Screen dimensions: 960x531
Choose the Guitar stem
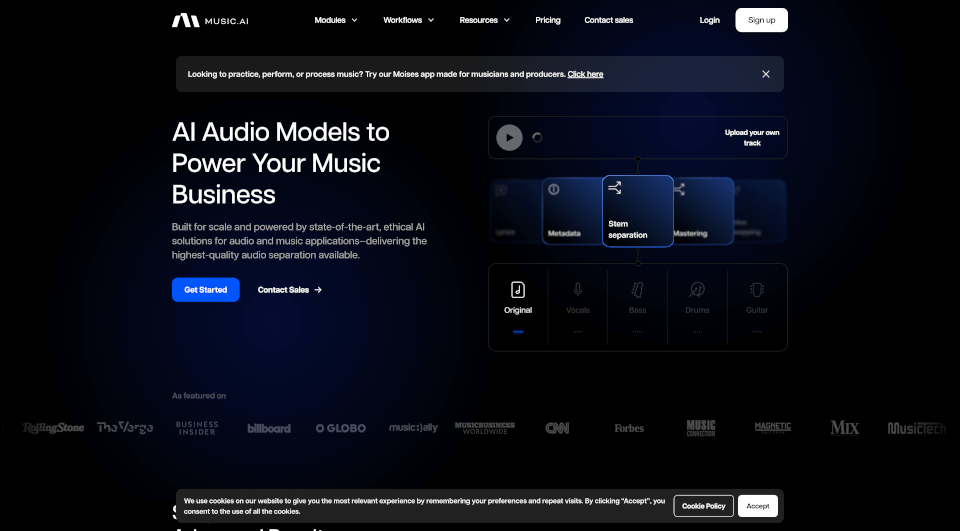coord(757,307)
